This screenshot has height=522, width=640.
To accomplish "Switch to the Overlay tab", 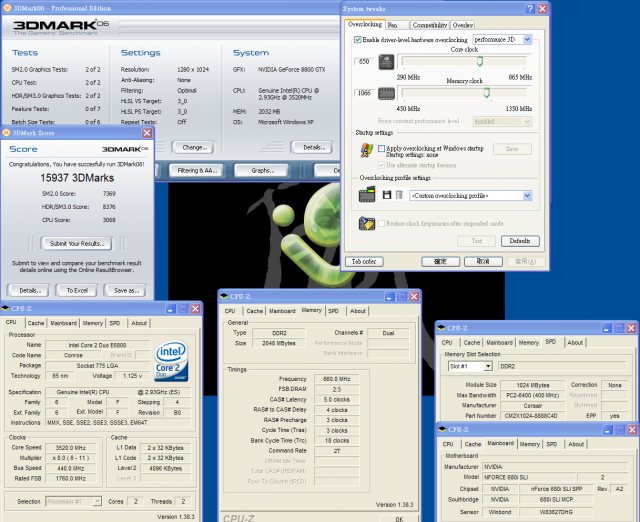I will [462, 25].
